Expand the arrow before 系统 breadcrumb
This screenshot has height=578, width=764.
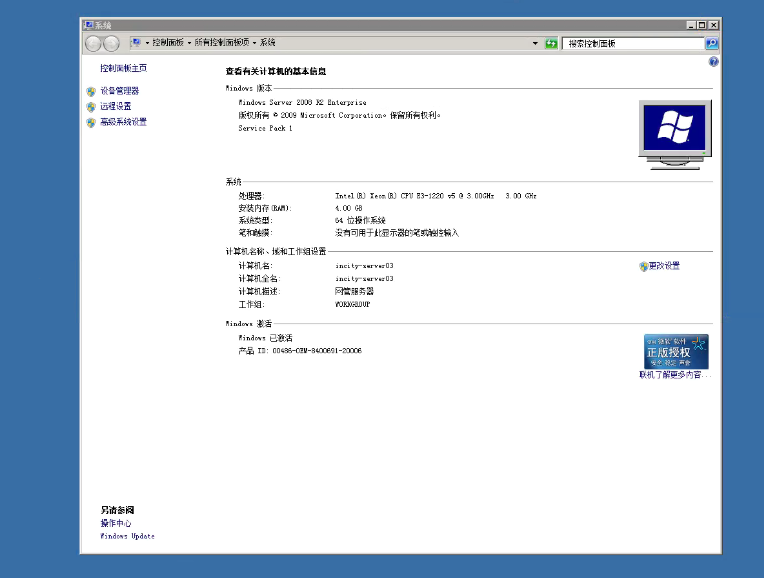click(254, 43)
